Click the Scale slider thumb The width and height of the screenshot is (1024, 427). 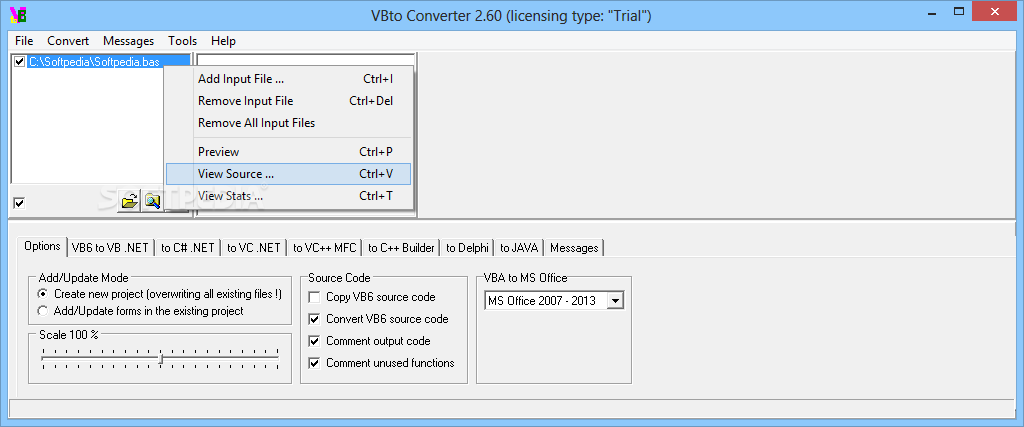[x=161, y=358]
